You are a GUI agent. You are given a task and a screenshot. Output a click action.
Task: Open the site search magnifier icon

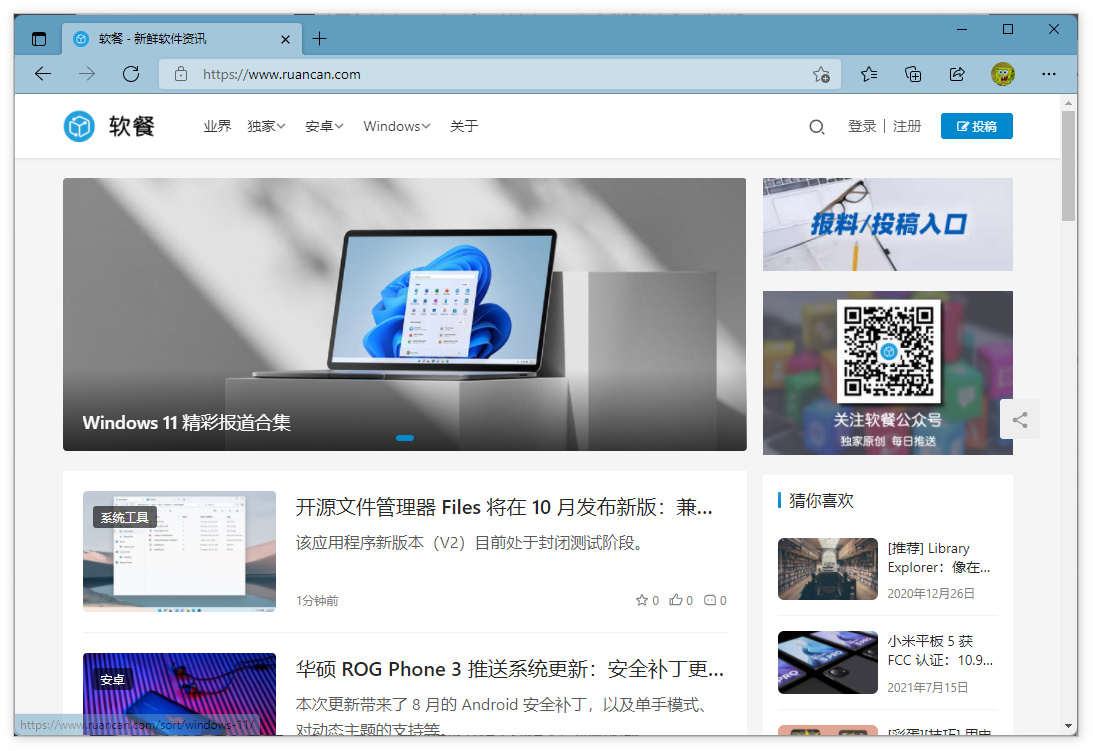(x=817, y=126)
